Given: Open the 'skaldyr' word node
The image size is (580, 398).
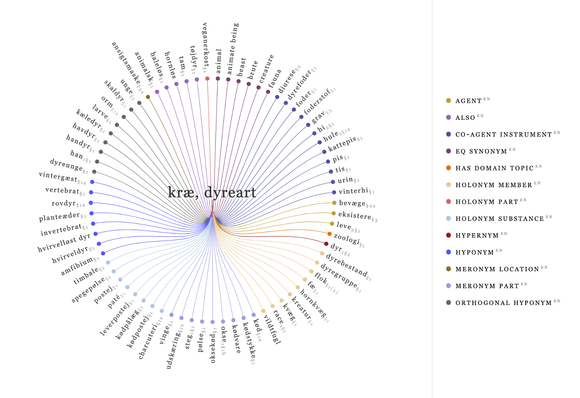Looking at the screenshot, I should [x=115, y=94].
